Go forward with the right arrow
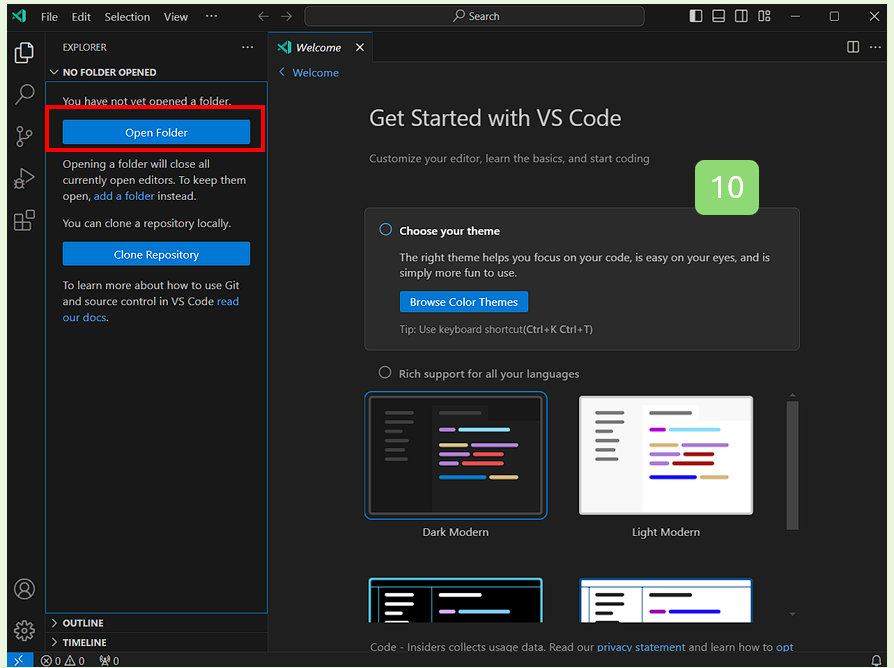 (286, 17)
